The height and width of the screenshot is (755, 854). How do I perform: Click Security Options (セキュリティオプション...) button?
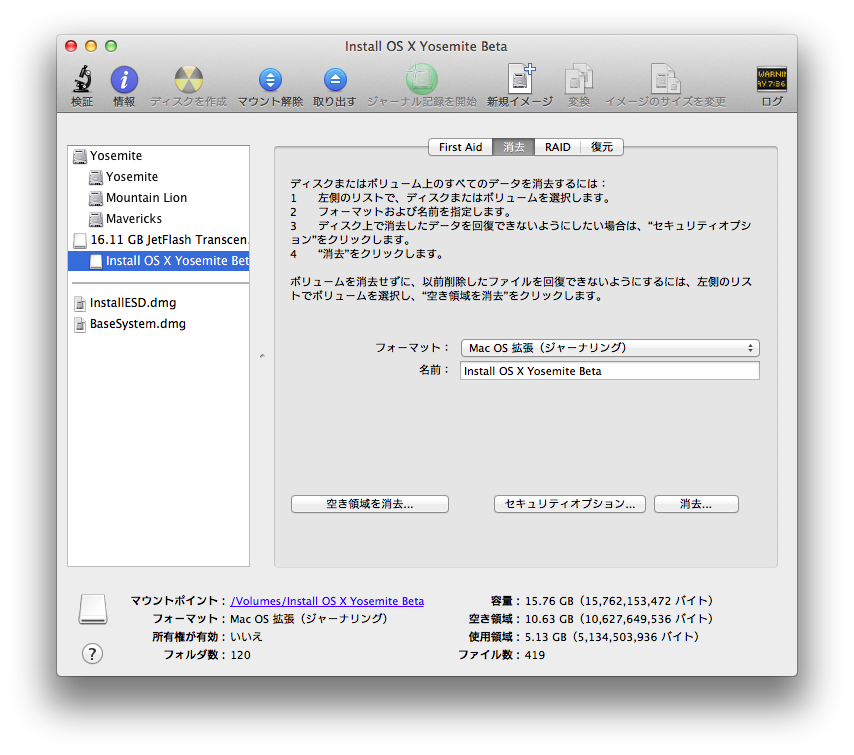(570, 504)
